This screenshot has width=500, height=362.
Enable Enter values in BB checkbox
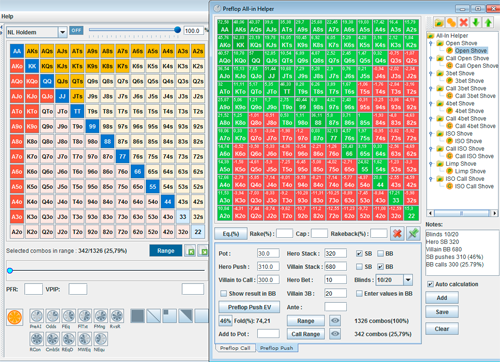[x=359, y=293]
